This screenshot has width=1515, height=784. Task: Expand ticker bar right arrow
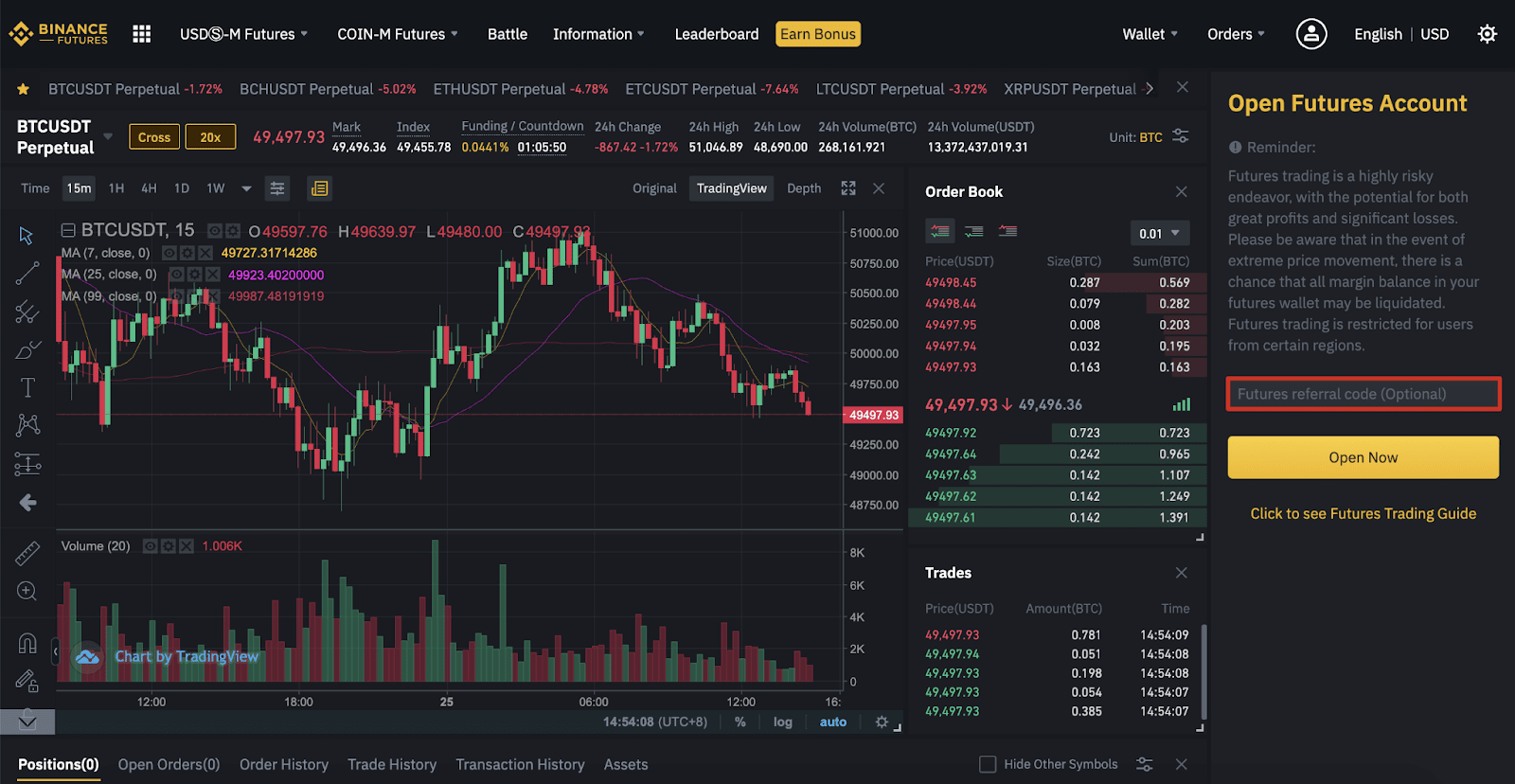pos(1150,88)
